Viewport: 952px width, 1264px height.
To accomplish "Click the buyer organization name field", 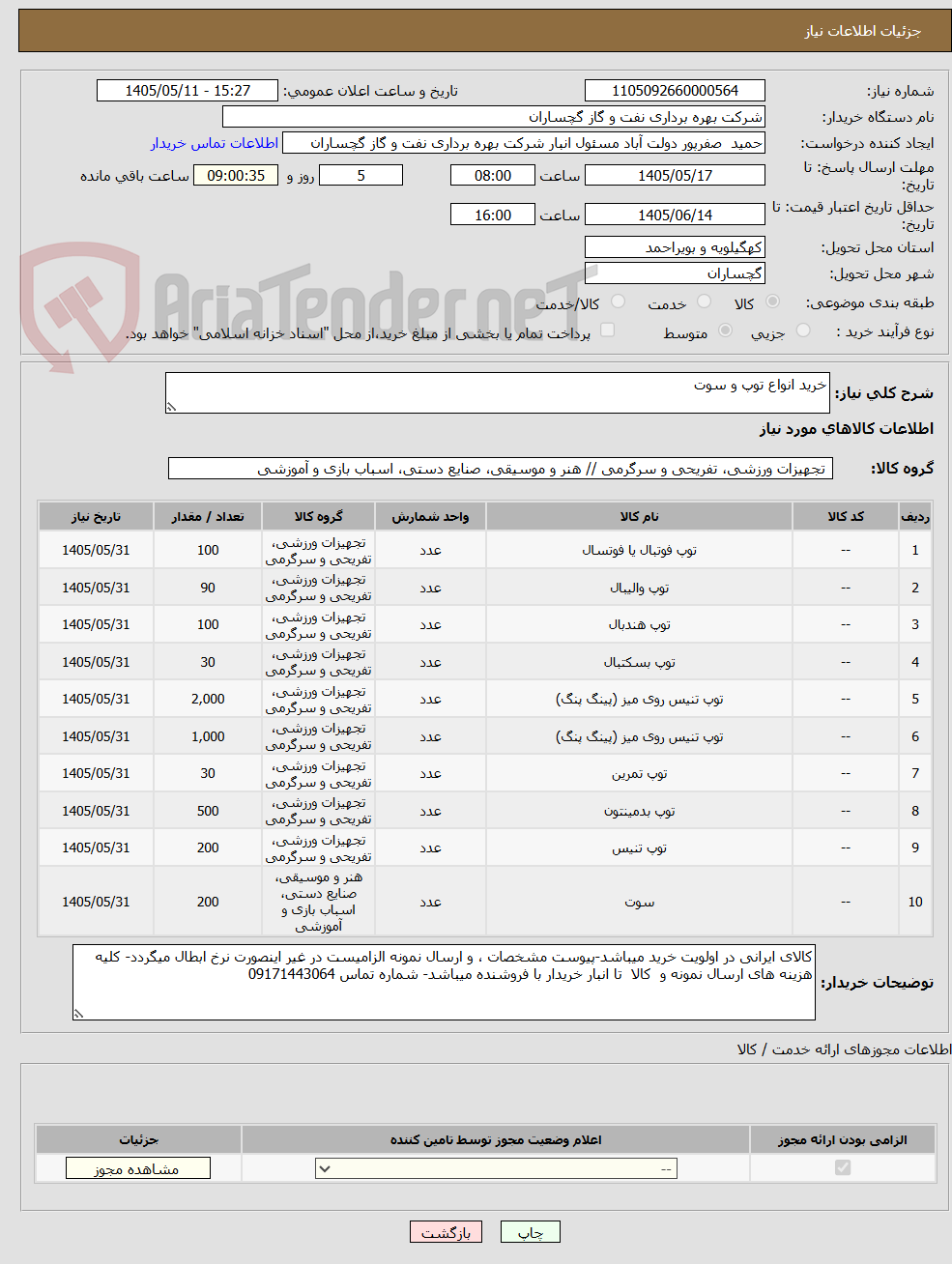I will click(x=494, y=117).
